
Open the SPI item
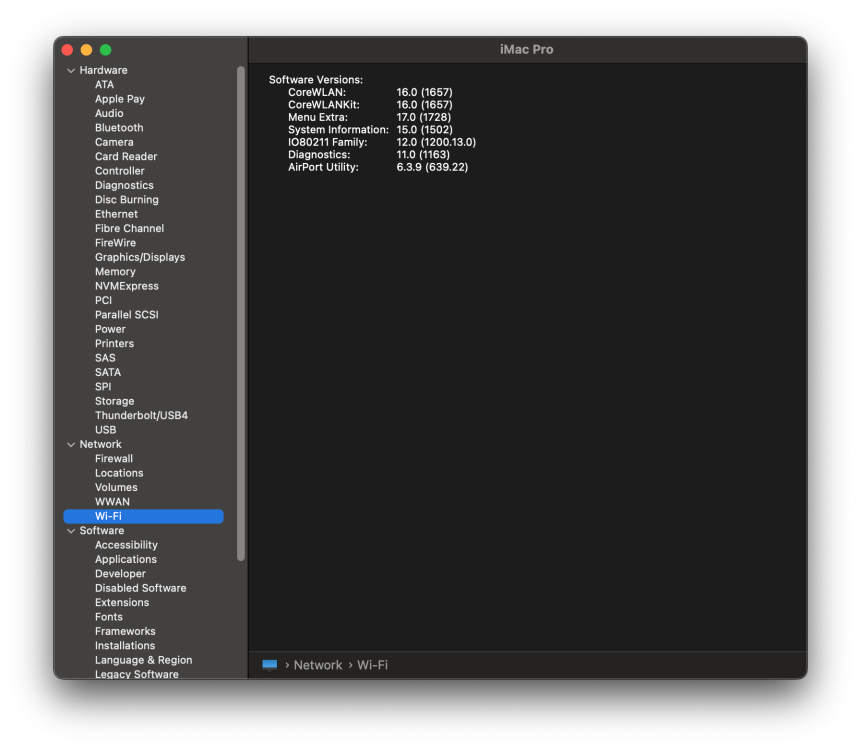(x=103, y=387)
